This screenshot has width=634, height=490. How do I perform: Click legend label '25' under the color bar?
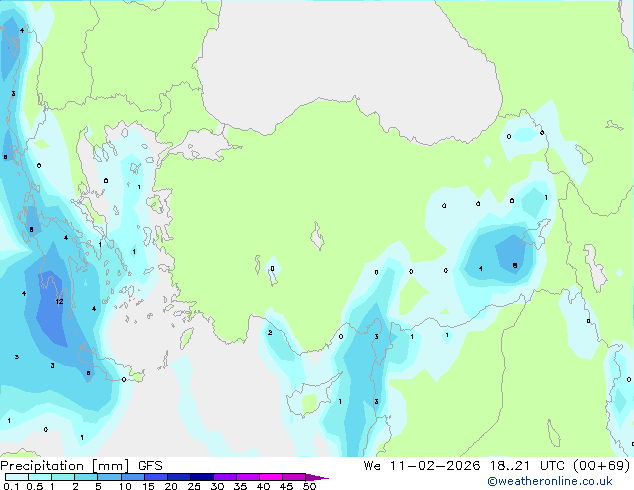point(194,486)
